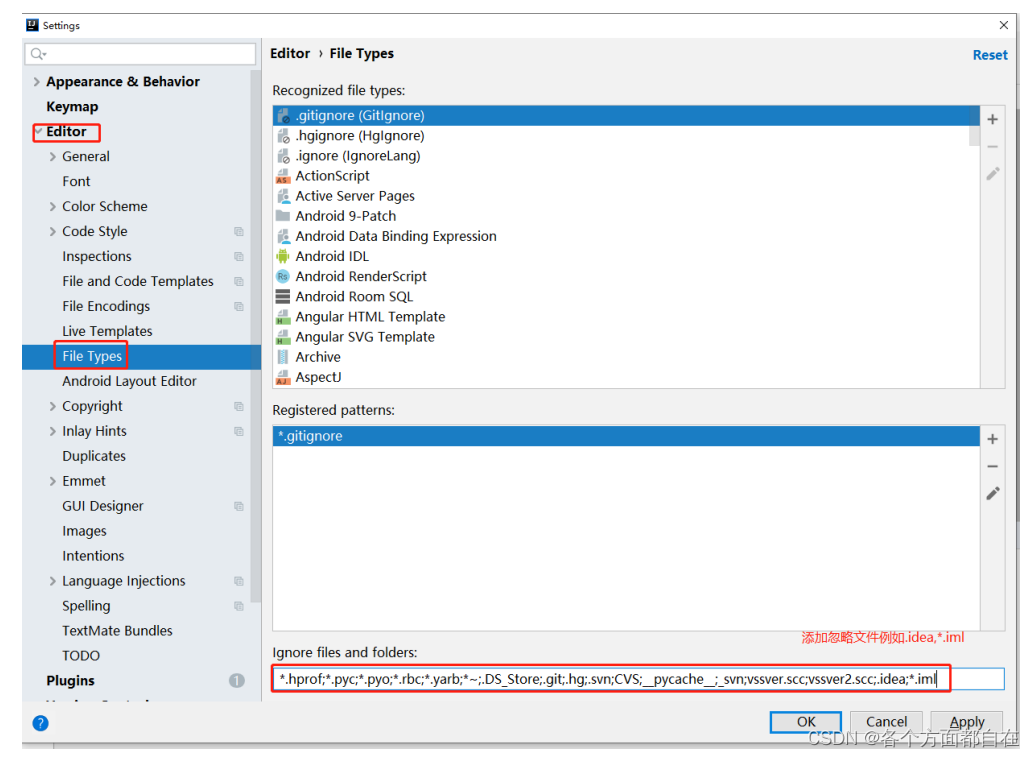Image resolution: width=1035 pixels, height=757 pixels.
Task: Click the Android RenderScript icon
Action: coord(283,277)
